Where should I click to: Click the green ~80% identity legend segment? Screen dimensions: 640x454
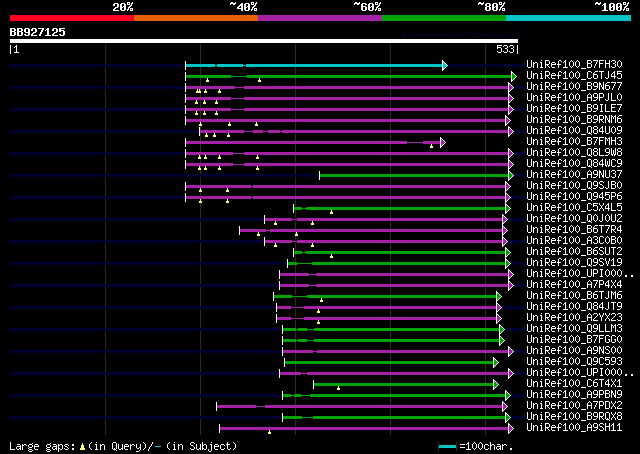coord(444,18)
